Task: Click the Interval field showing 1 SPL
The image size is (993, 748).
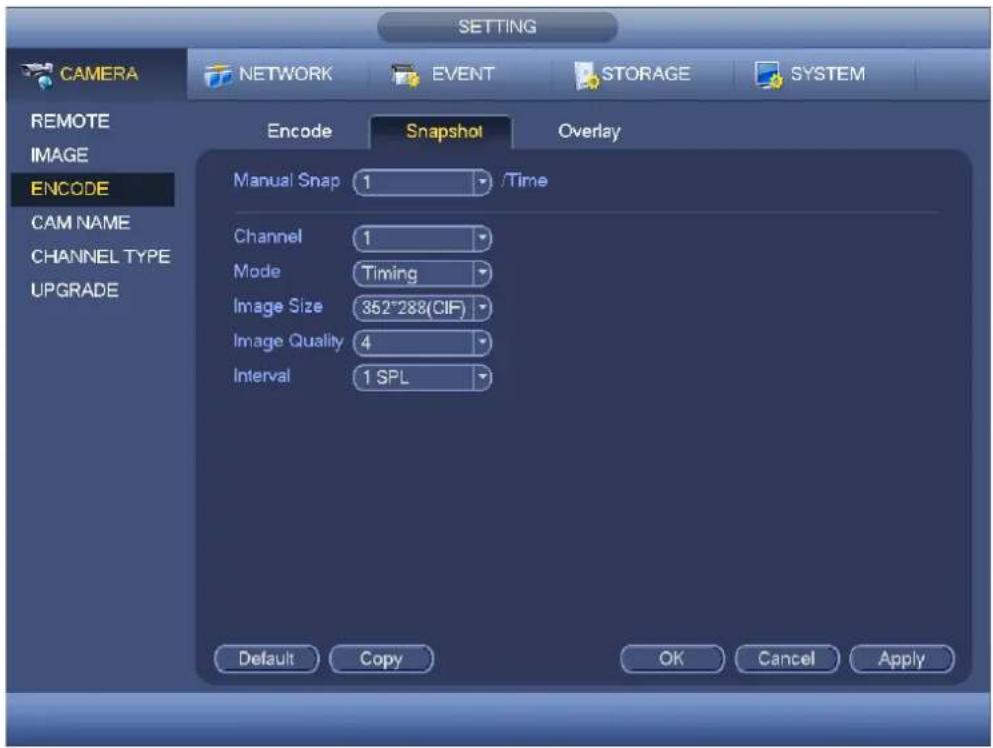Action: [x=422, y=378]
